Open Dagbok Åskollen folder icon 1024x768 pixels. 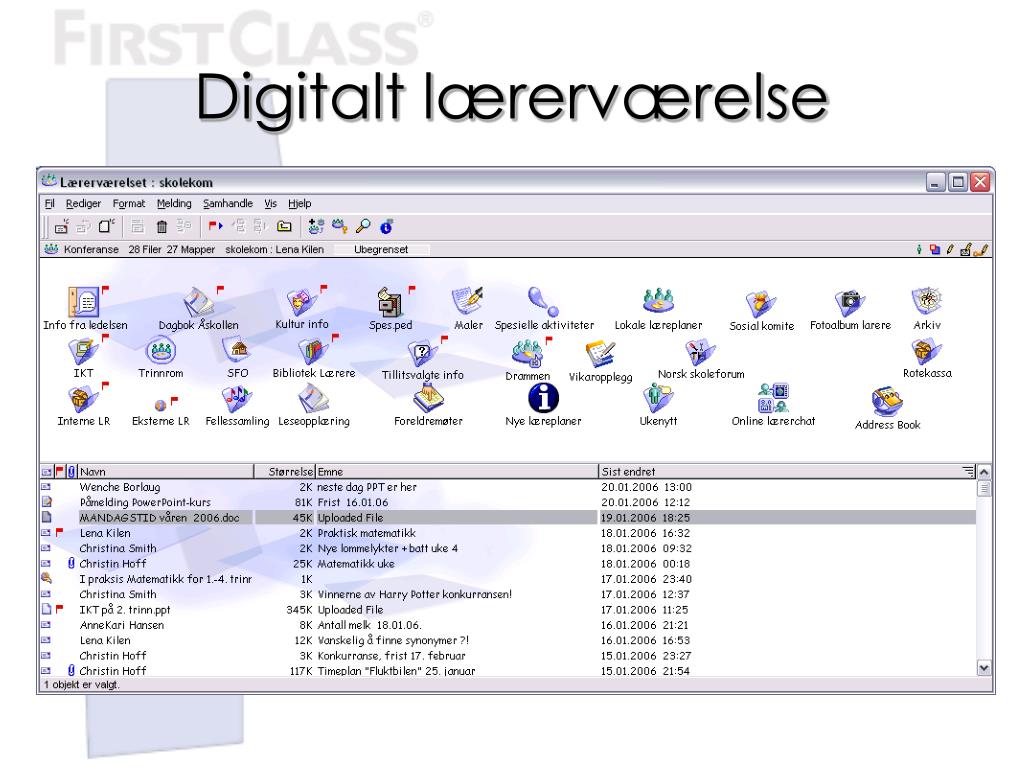(199, 302)
